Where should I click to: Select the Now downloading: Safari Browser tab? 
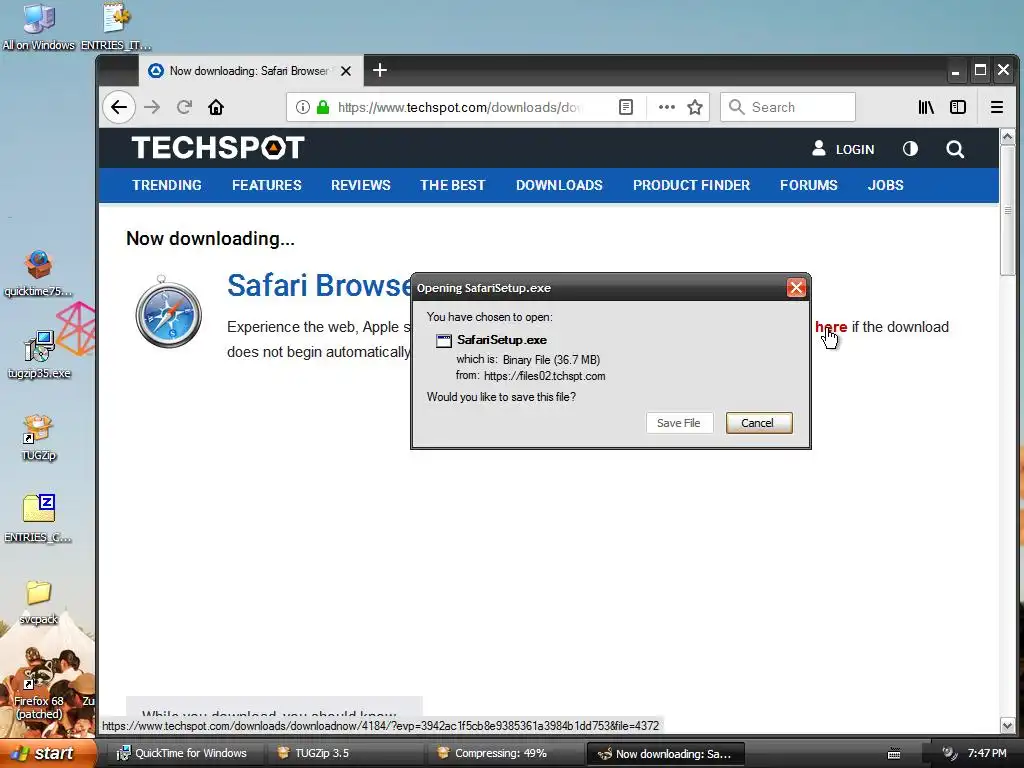point(249,71)
